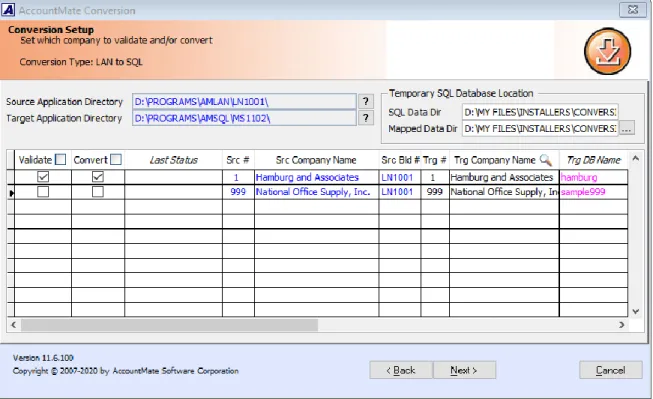Click target company Hamburg and Associates cell
Screen dimensions: 653x399
504,177
